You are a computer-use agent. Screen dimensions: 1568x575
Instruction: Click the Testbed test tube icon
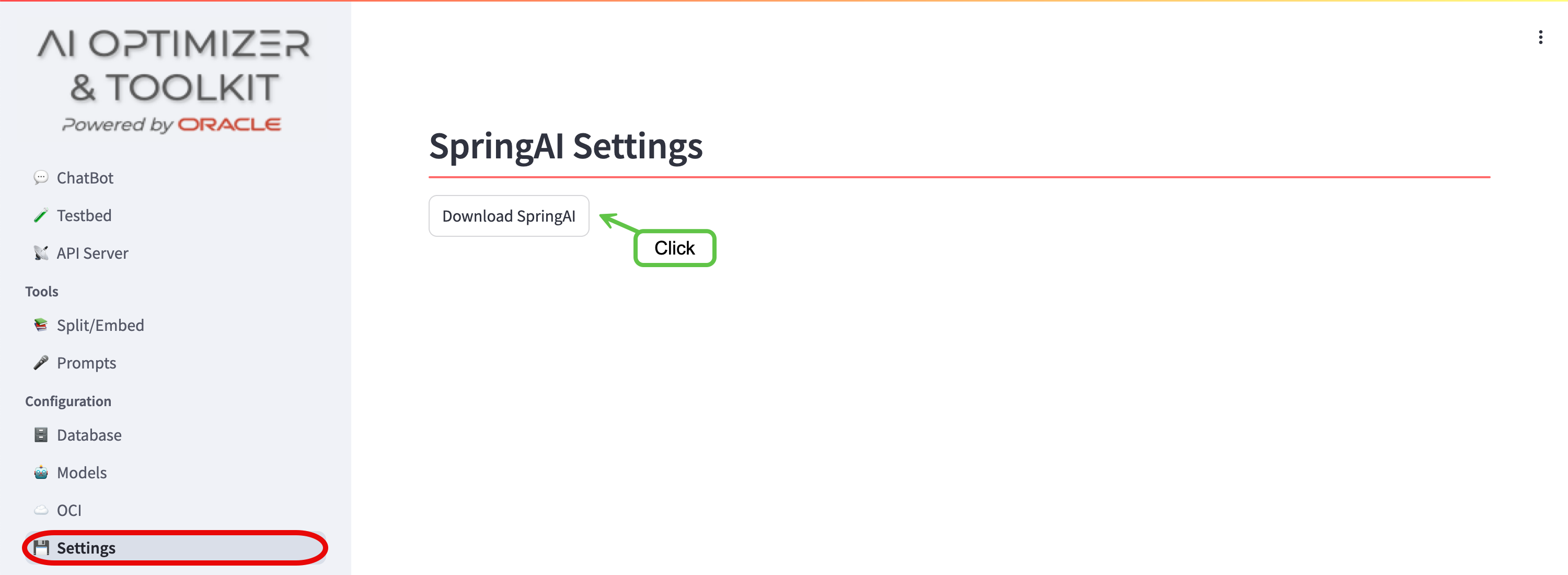point(41,215)
